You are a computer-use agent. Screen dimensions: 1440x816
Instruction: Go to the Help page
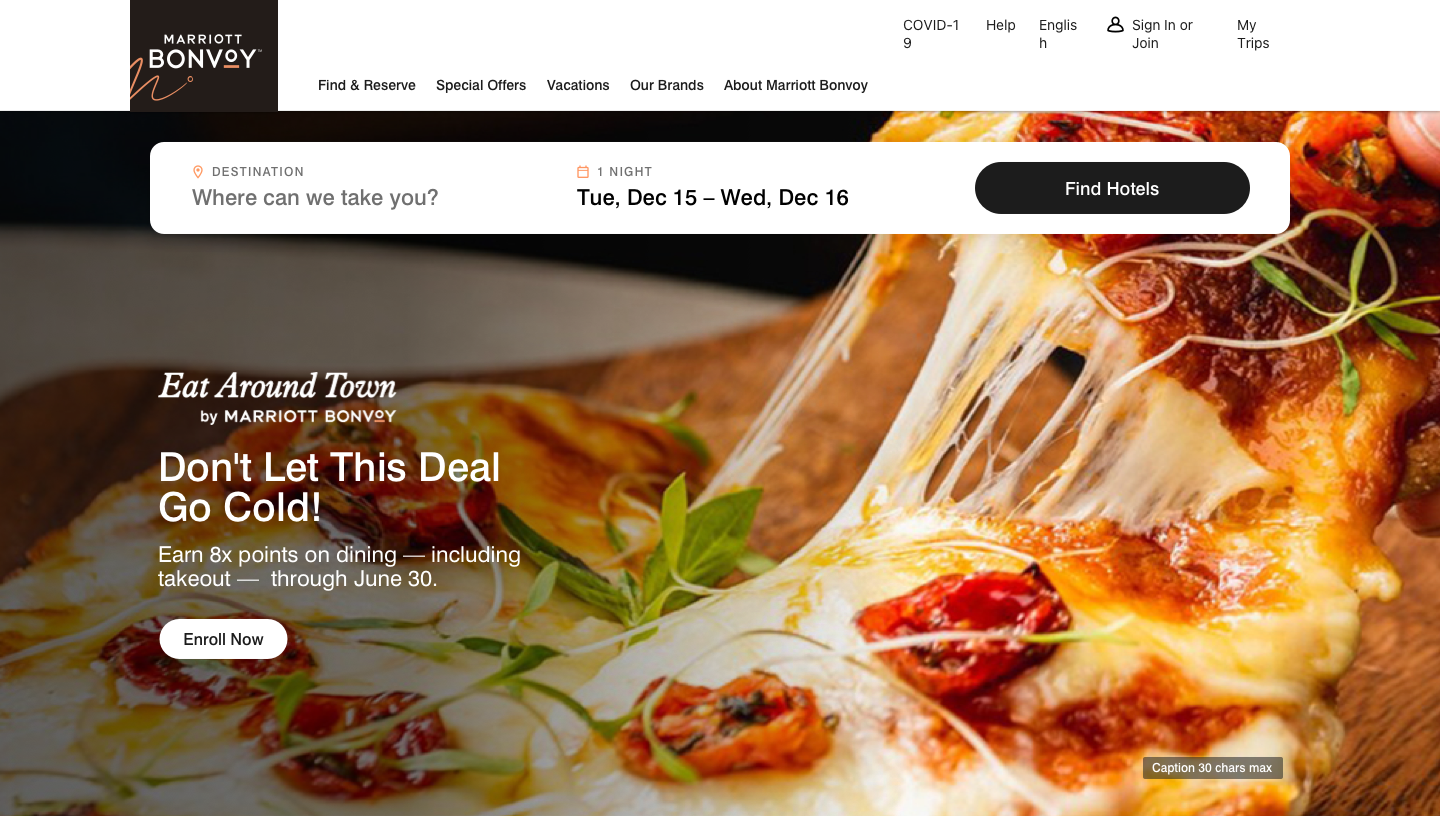tap(1001, 25)
